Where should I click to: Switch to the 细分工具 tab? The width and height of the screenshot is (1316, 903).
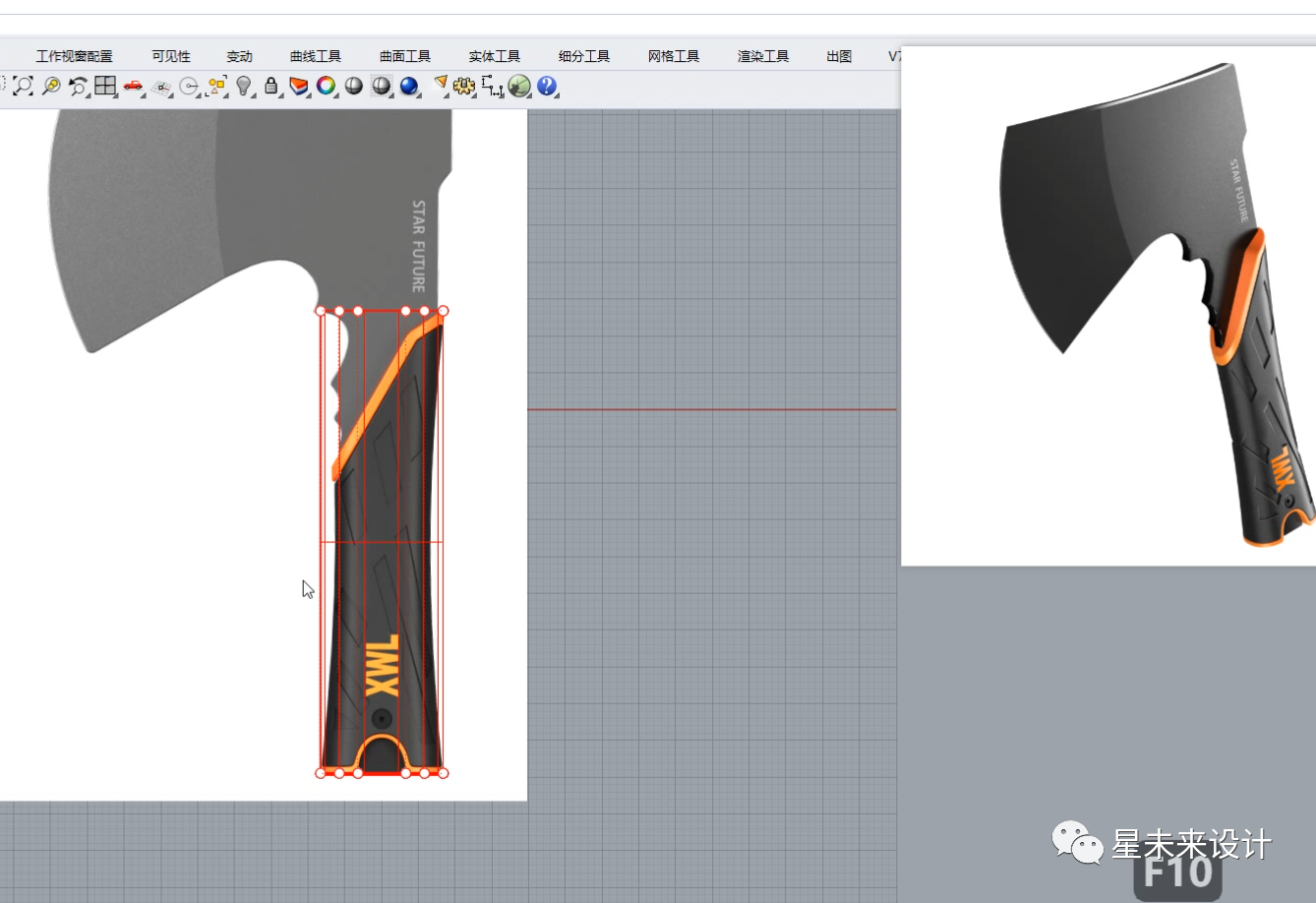584,56
